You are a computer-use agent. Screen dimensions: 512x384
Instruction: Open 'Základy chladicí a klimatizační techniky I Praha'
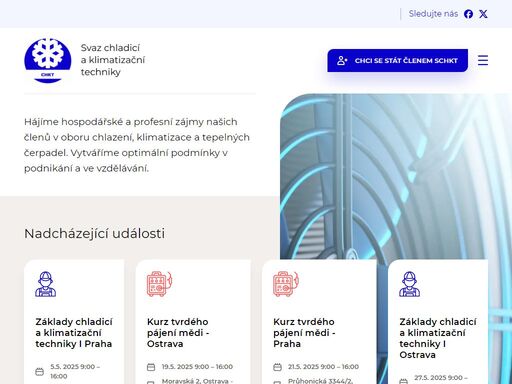click(74, 333)
